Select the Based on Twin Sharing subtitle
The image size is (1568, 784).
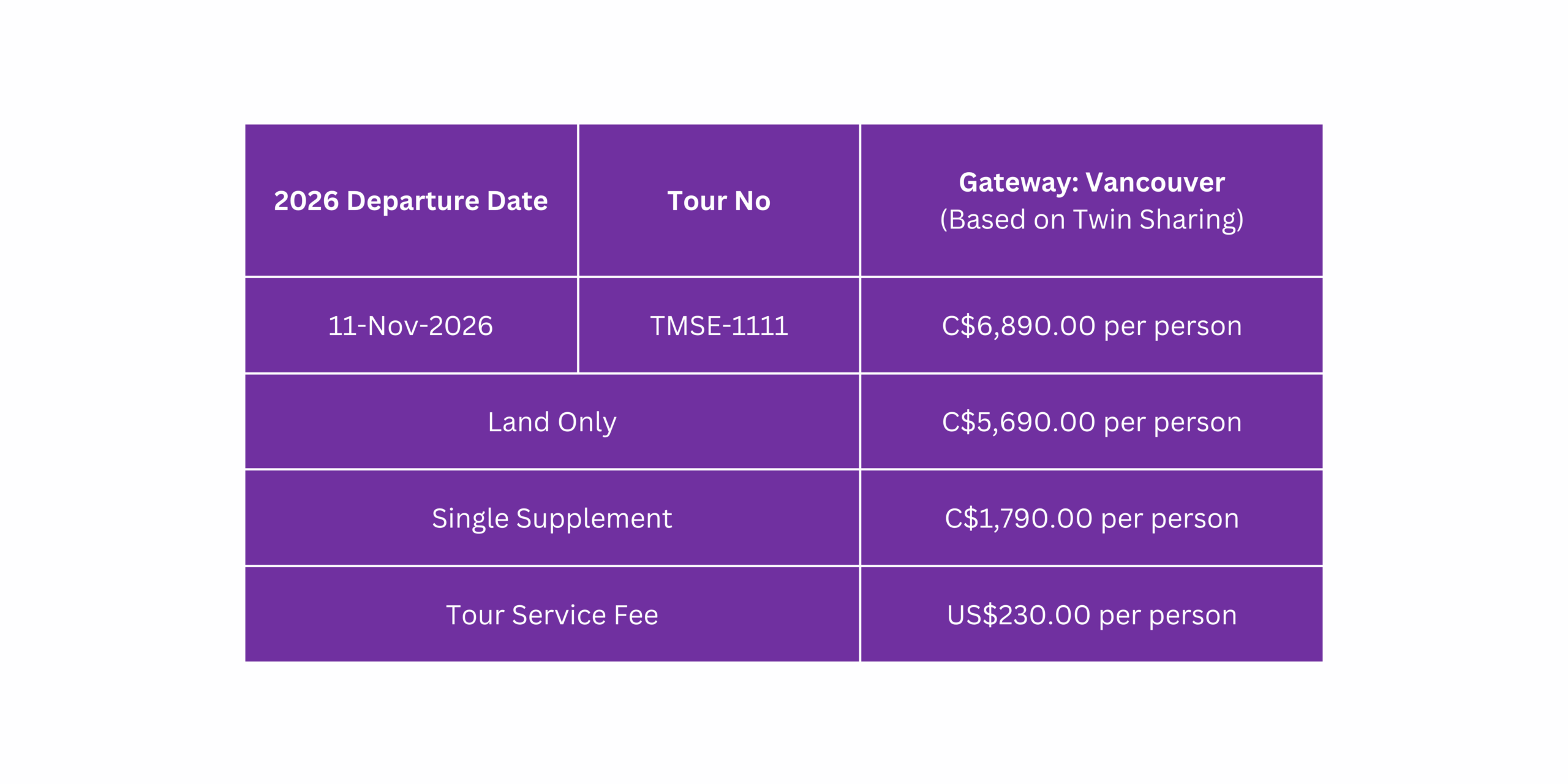click(1091, 219)
